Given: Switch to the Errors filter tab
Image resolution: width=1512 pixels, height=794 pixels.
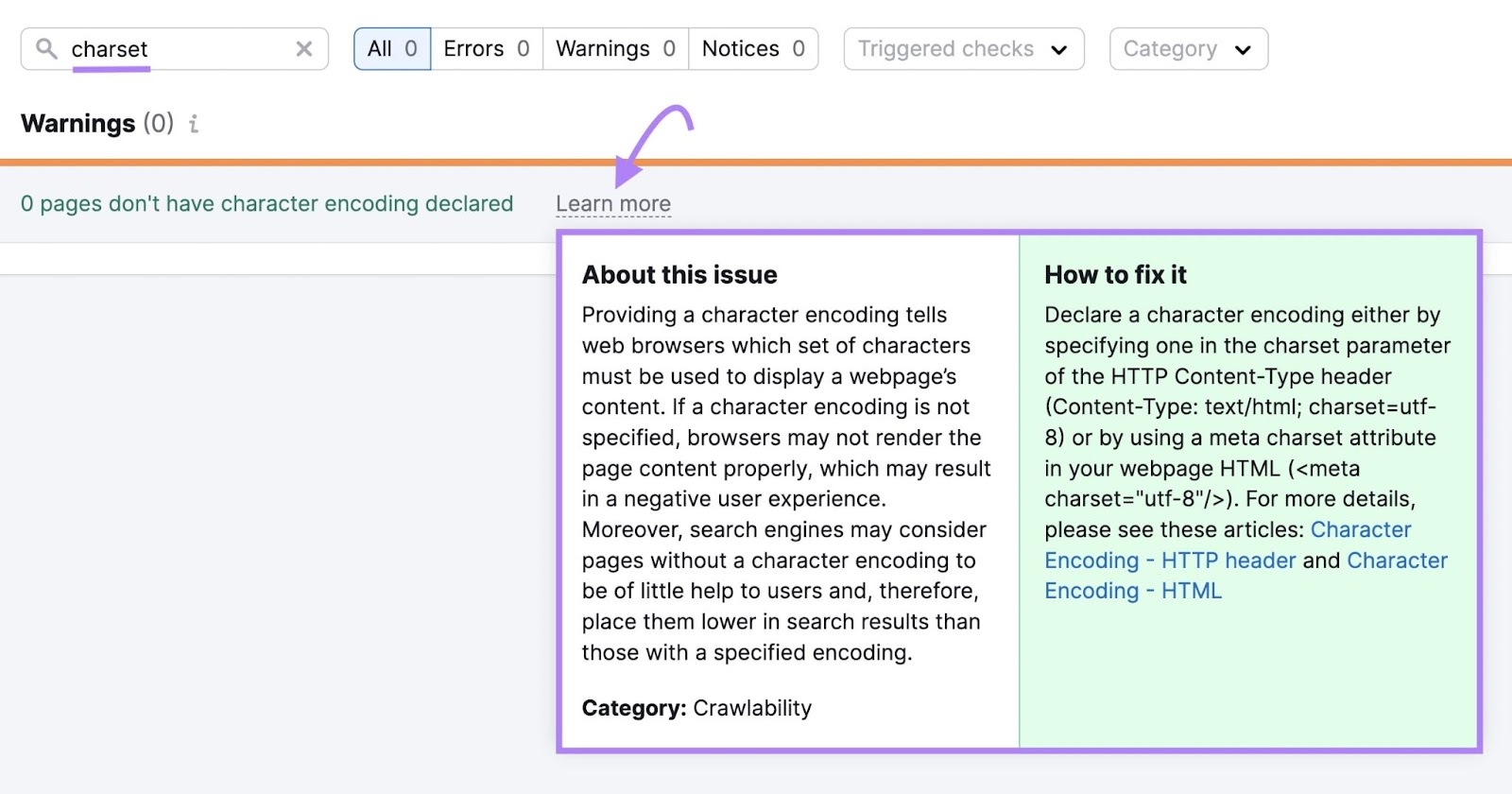Looking at the screenshot, I should pyautogui.click(x=486, y=49).
